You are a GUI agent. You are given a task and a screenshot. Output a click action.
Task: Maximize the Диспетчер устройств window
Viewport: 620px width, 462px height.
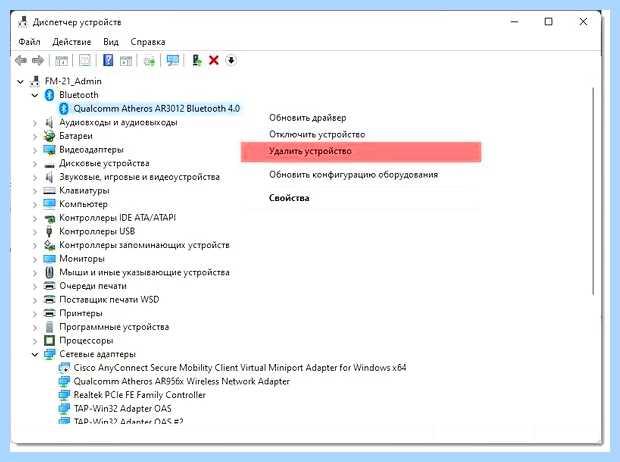(x=548, y=22)
